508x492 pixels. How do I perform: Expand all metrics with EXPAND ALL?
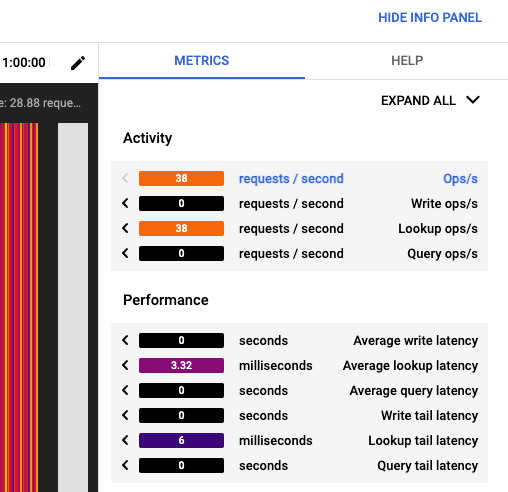(430, 100)
